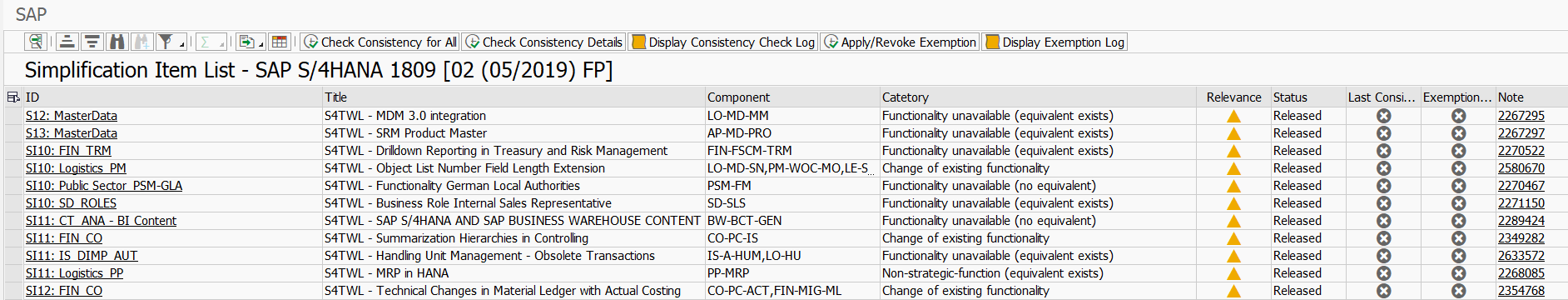Click the layout grid icon in toolbar
1568x300 pixels.
coord(280,42)
